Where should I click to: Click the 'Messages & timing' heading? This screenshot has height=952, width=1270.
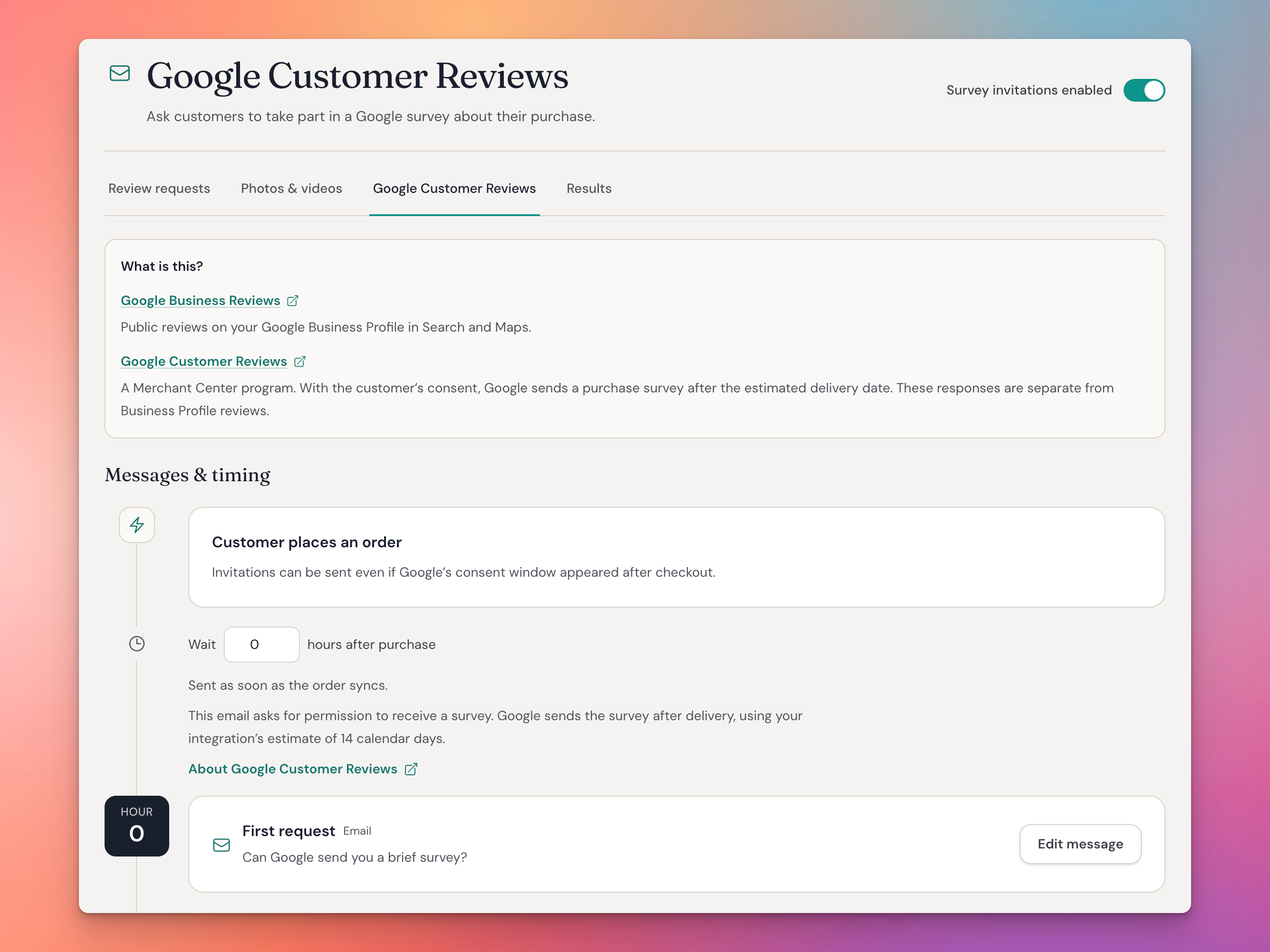[187, 475]
